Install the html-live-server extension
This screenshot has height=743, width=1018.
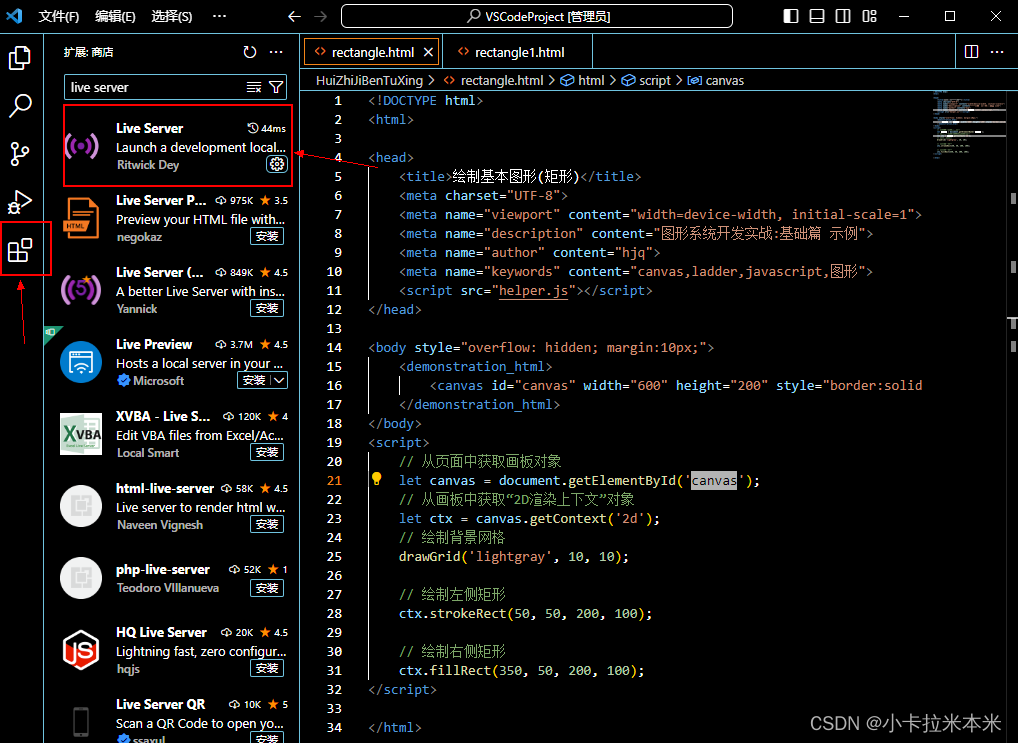point(266,523)
